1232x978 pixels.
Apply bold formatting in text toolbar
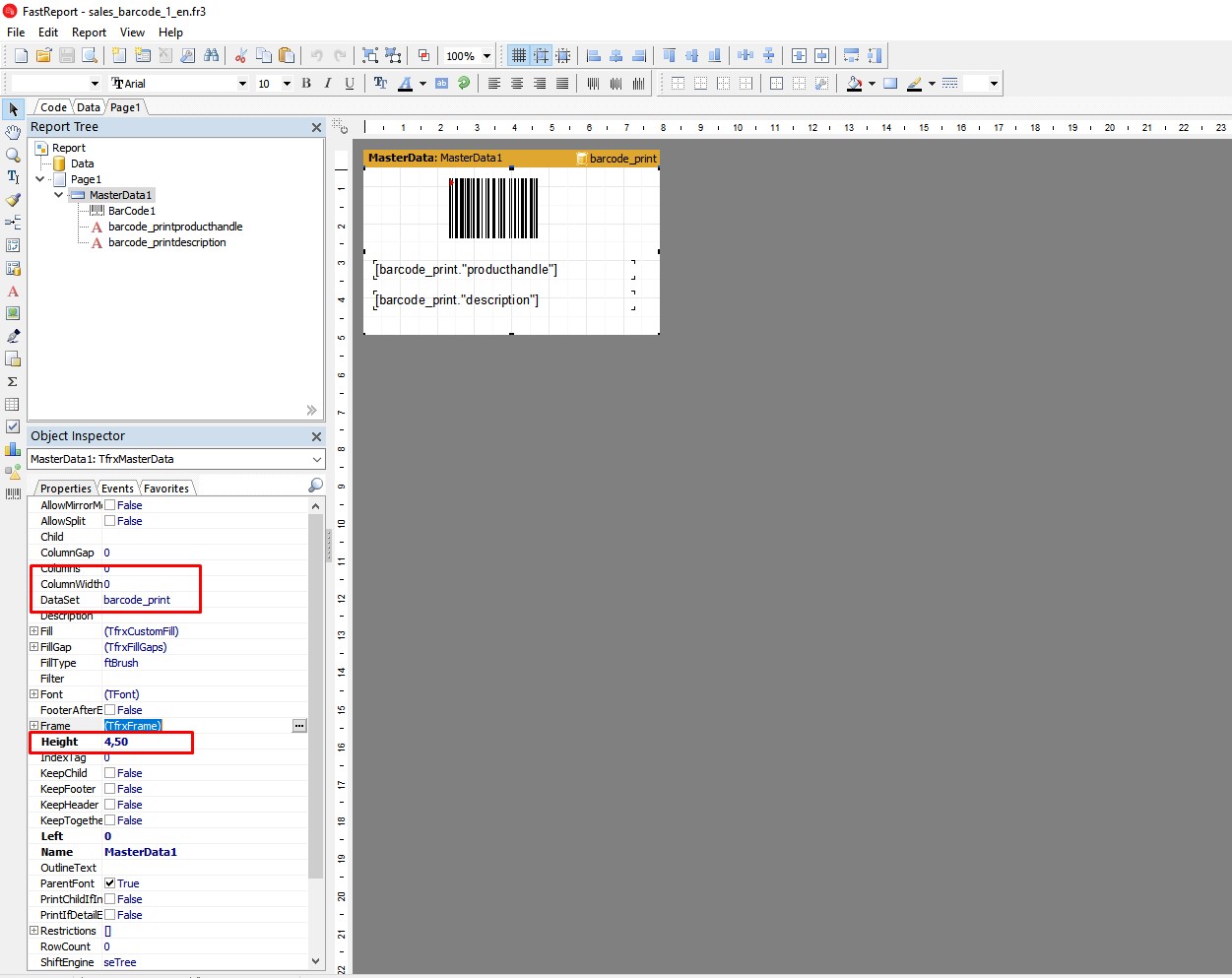coord(306,84)
